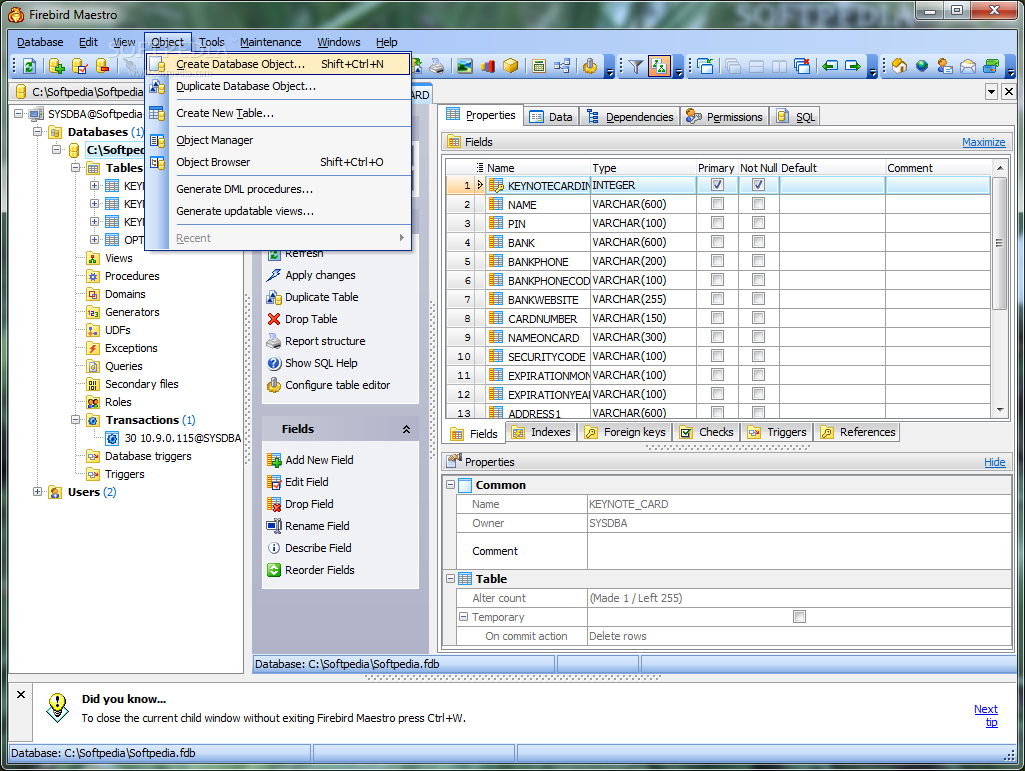Click the refresh icon in the main toolbar

(29, 66)
